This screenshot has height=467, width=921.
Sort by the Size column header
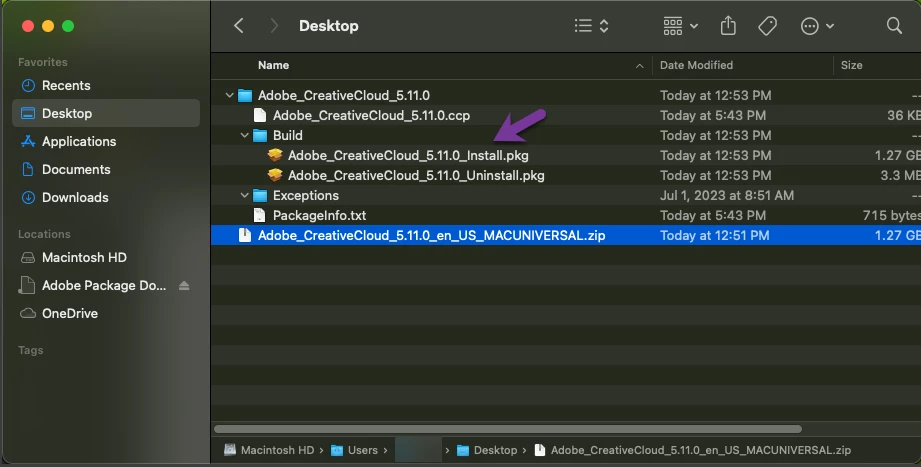pyautogui.click(x=851, y=65)
